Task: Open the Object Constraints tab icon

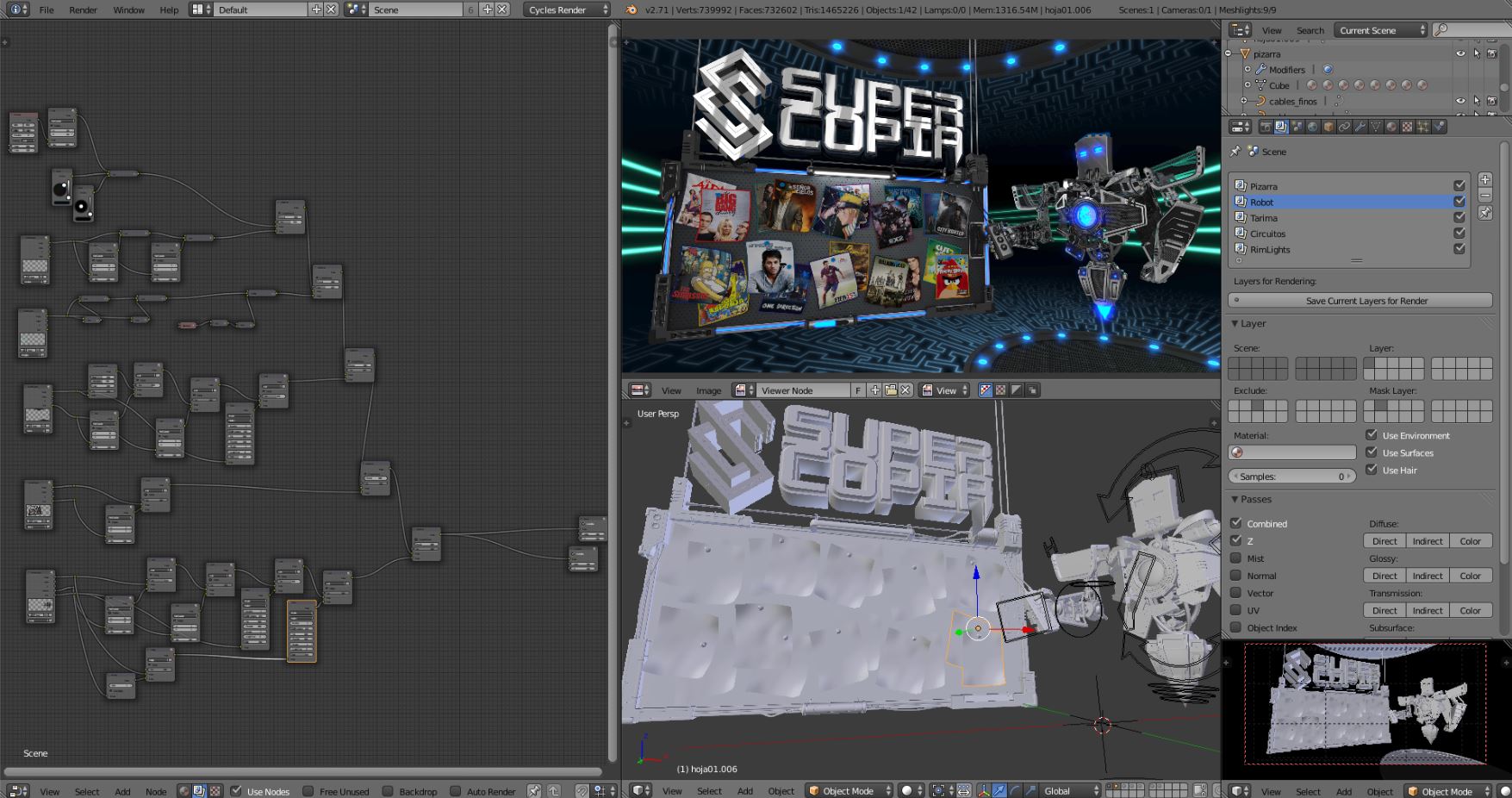Action: 1344,127
